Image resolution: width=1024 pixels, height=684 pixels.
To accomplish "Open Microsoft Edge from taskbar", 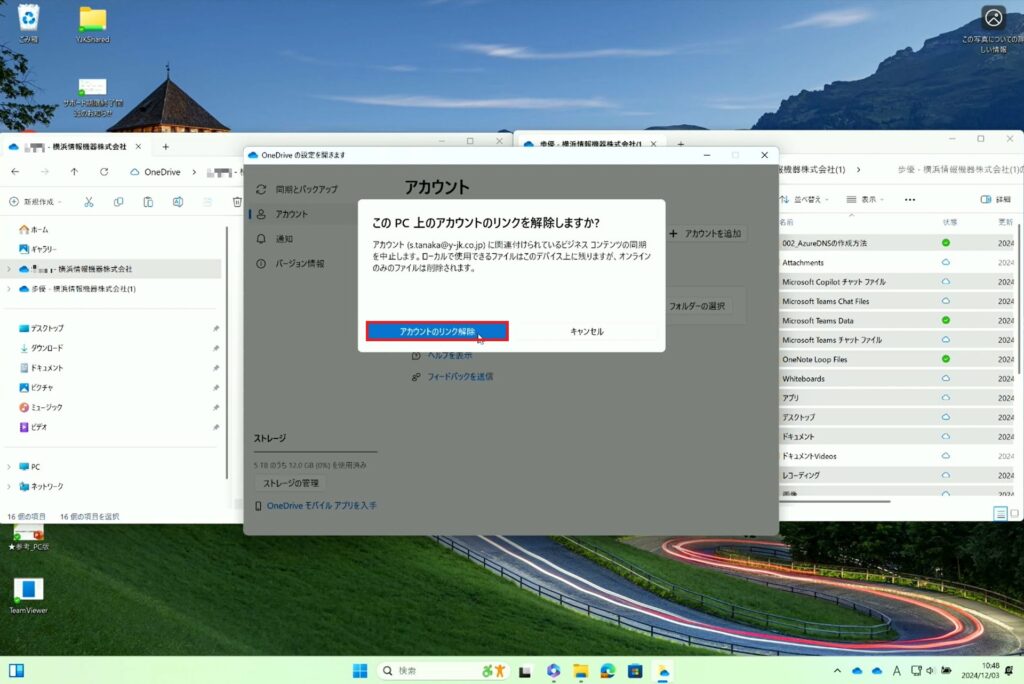I will (x=608, y=671).
